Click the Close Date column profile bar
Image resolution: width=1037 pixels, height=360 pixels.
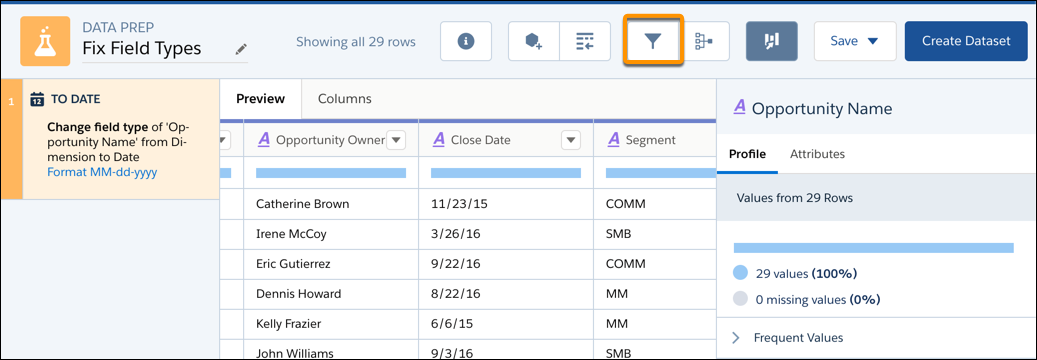point(506,173)
